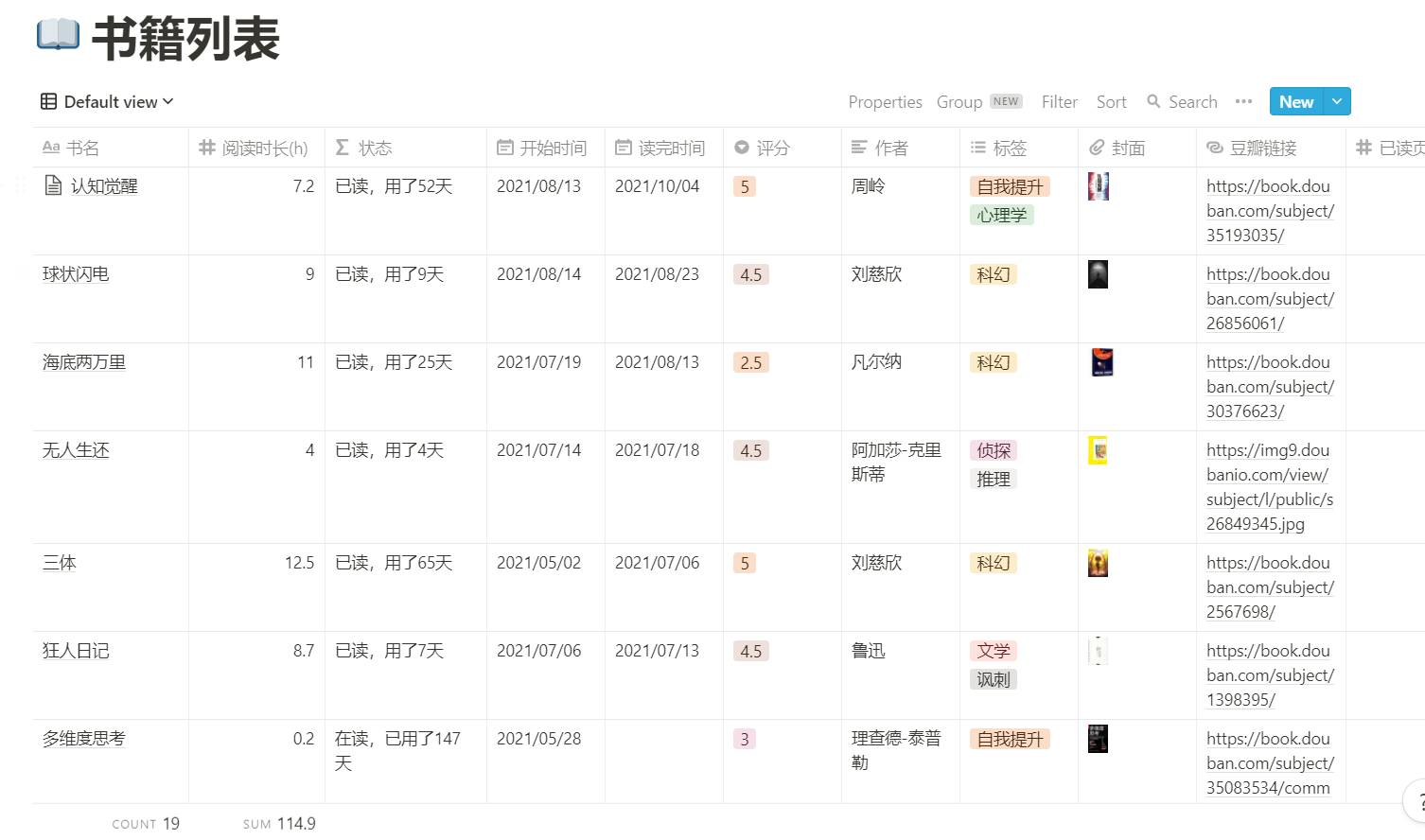This screenshot has width=1425, height=840.
Task: Open the 无人生还 cover thumbnail
Action: 1098,450
